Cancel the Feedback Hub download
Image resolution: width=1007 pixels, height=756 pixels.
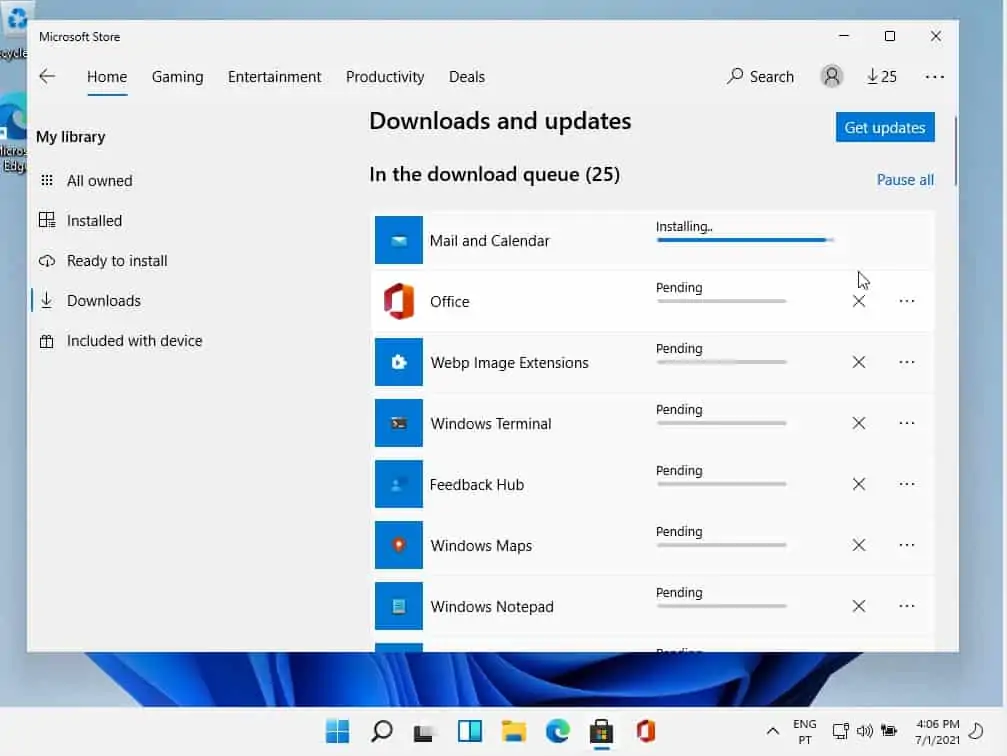[859, 484]
